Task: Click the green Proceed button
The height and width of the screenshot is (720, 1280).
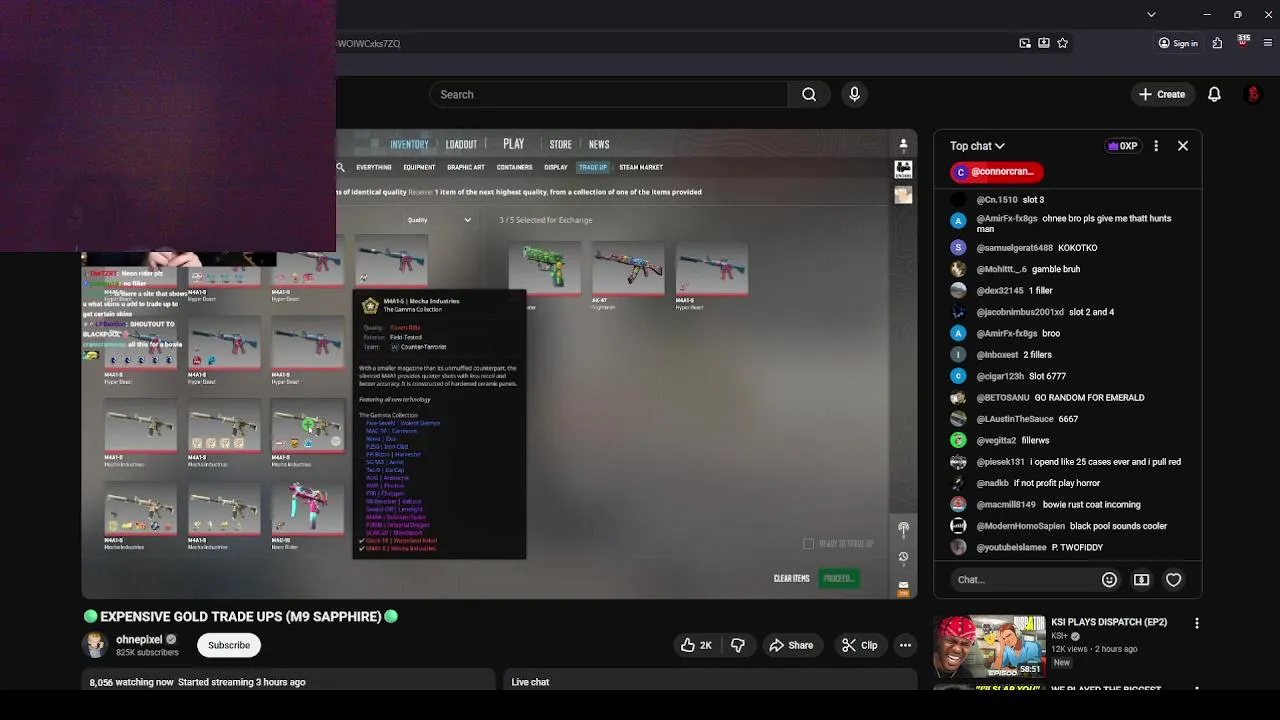Action: [838, 578]
